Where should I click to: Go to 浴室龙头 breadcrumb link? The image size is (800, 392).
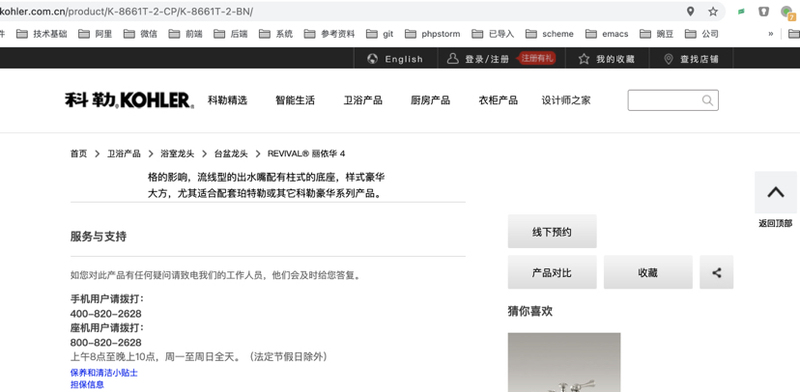(177, 154)
